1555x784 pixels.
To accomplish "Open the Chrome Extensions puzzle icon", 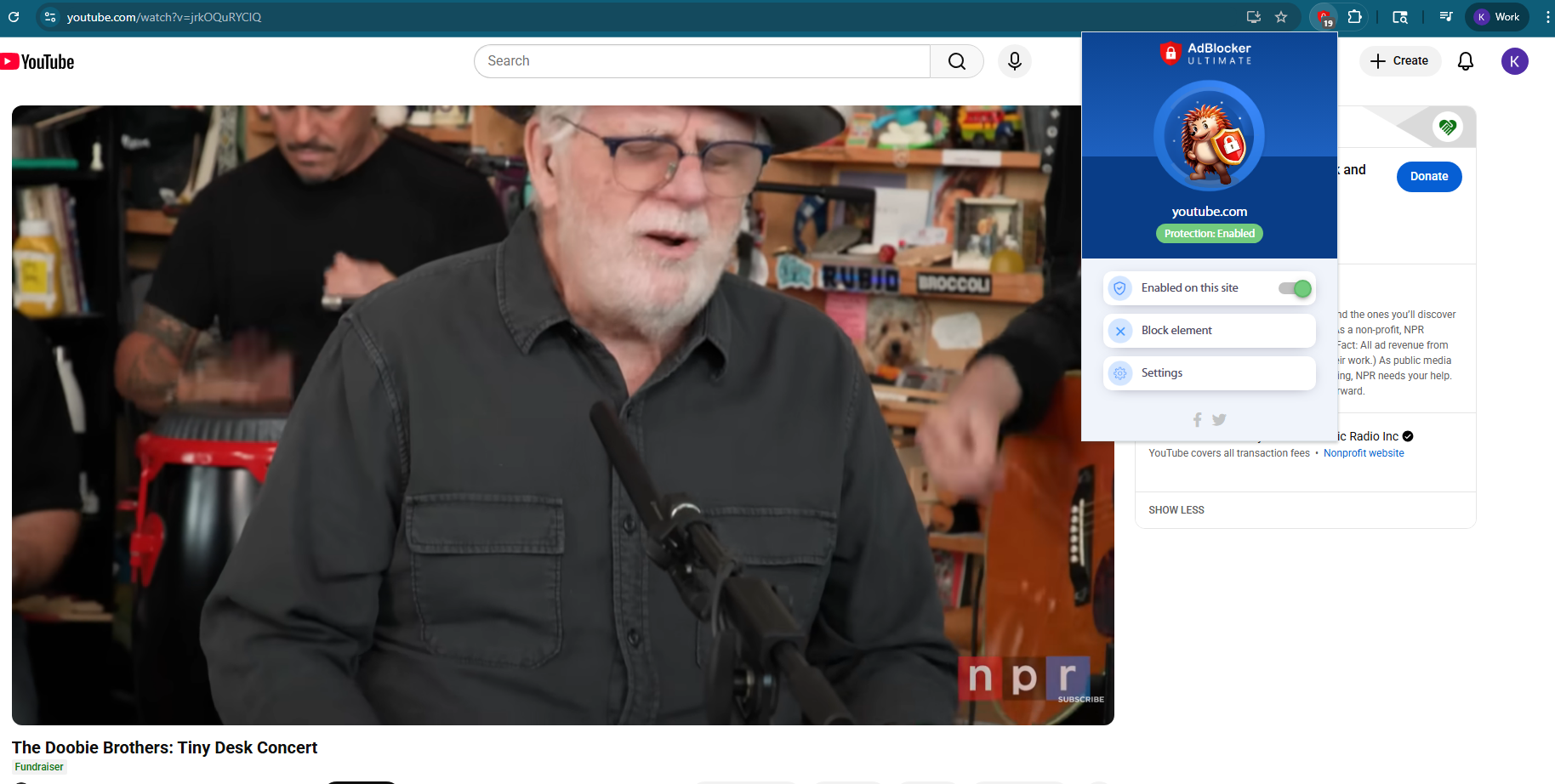I will [1355, 17].
